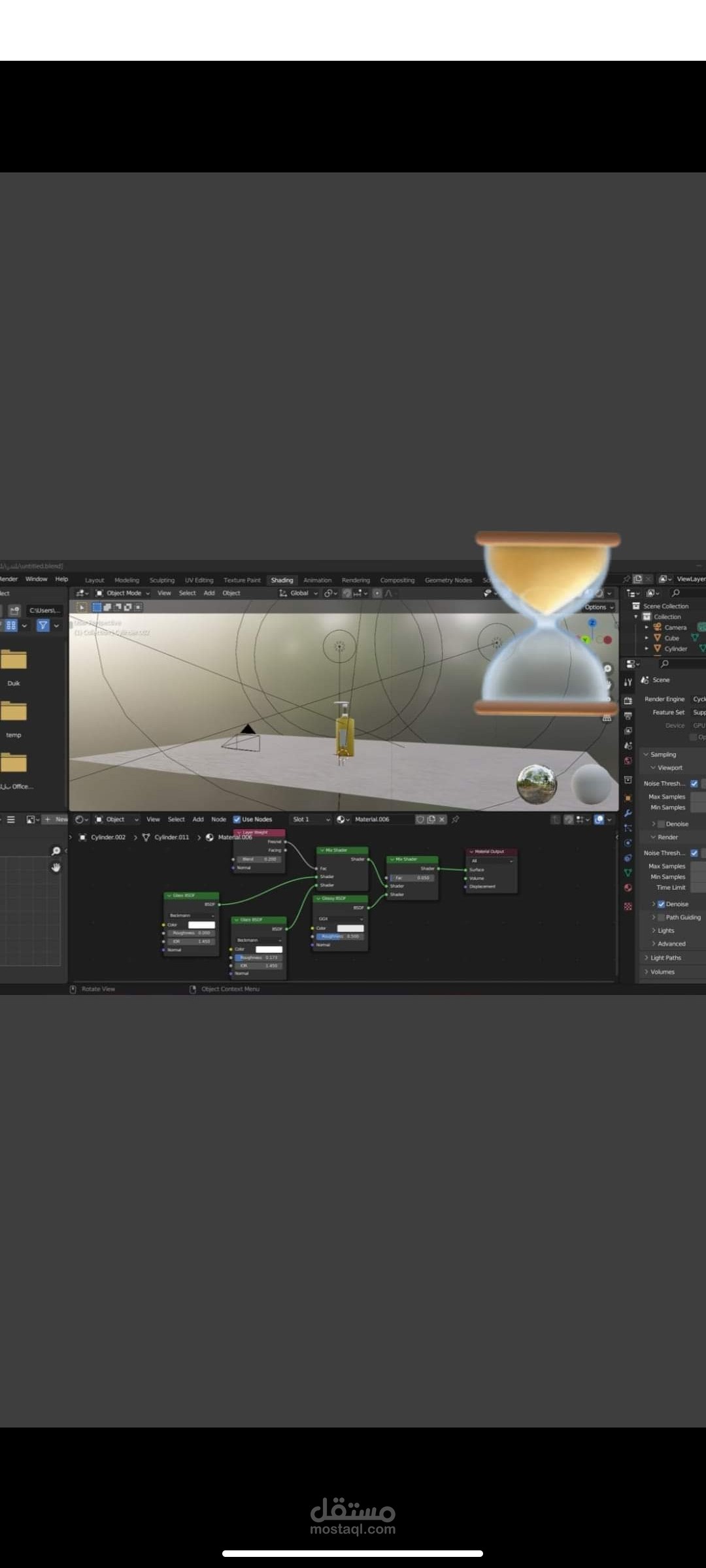Viewport: 706px width, 1568px height.
Task: Expand the Light Paths panel
Action: point(663,958)
